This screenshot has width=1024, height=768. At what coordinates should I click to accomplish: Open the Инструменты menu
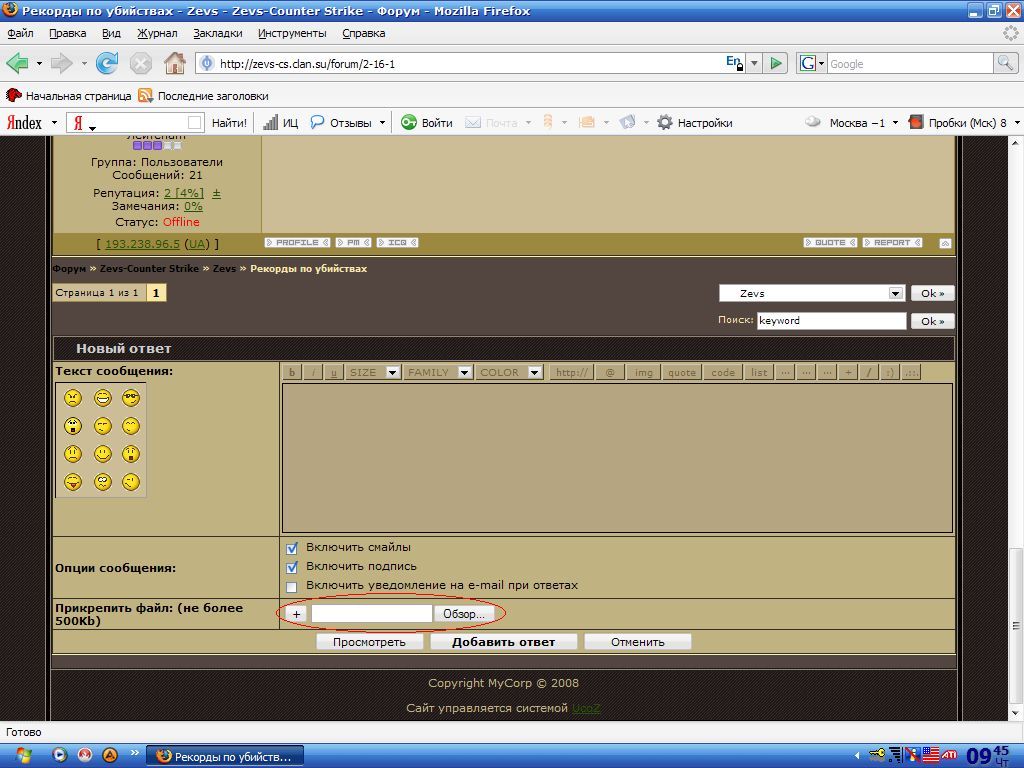point(292,33)
